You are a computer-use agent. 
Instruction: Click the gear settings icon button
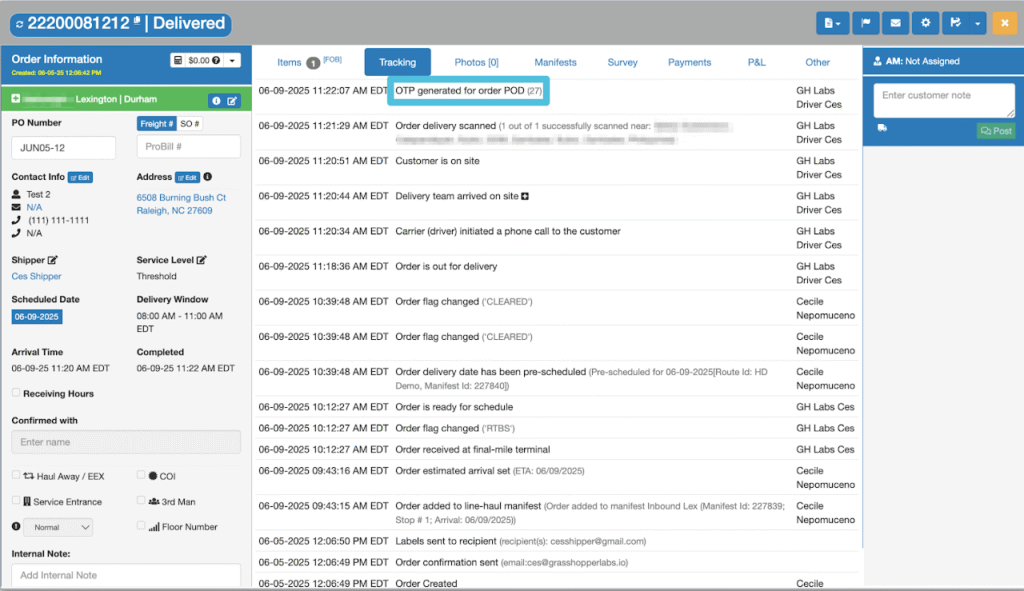click(x=925, y=23)
